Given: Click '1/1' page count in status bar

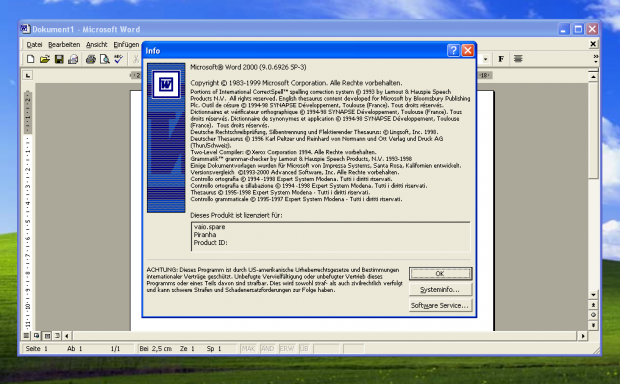Looking at the screenshot, I should click(x=115, y=348).
